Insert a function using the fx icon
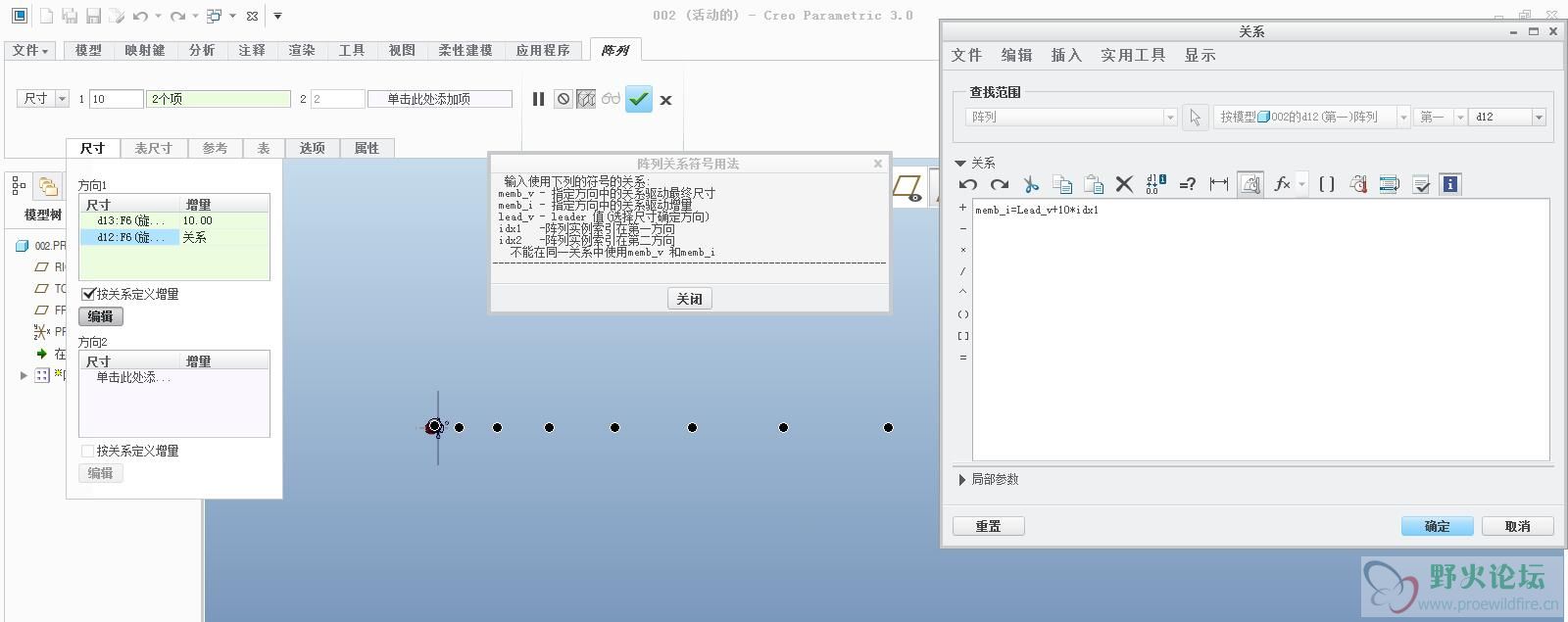The width and height of the screenshot is (1568, 622). point(1282,184)
